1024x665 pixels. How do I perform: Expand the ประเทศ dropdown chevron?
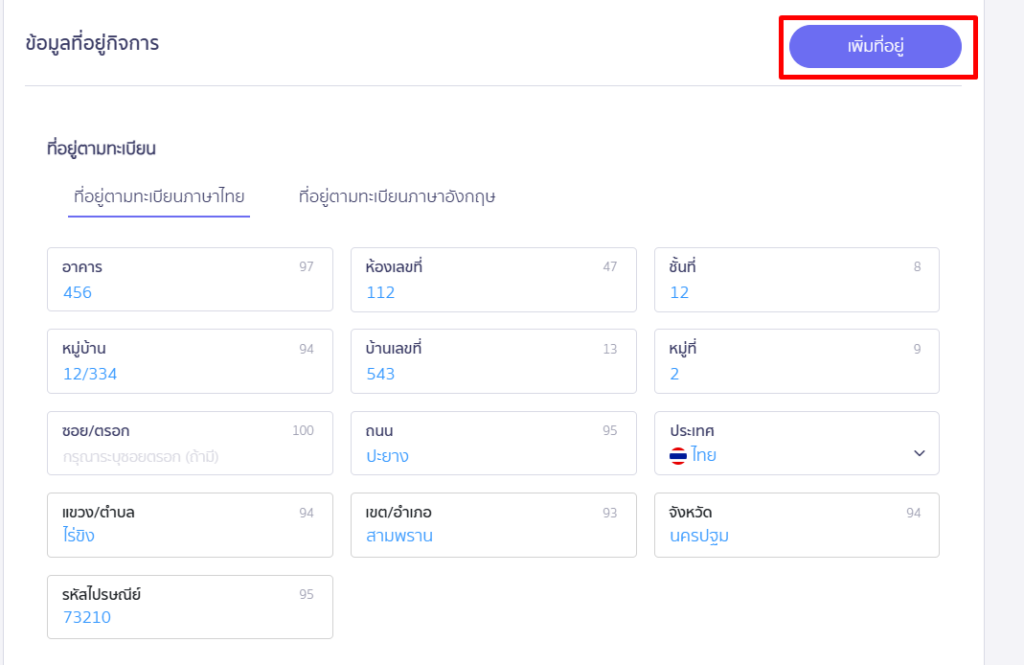919,454
